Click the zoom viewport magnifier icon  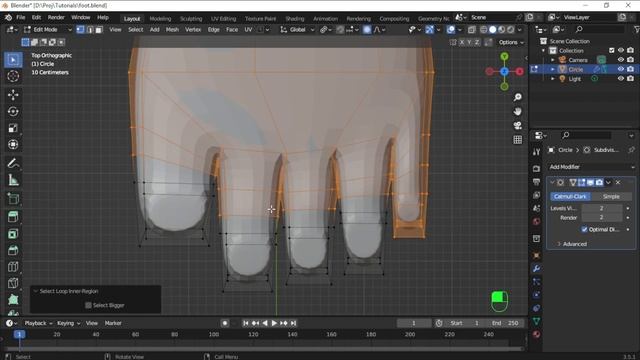pyautogui.click(x=518, y=97)
